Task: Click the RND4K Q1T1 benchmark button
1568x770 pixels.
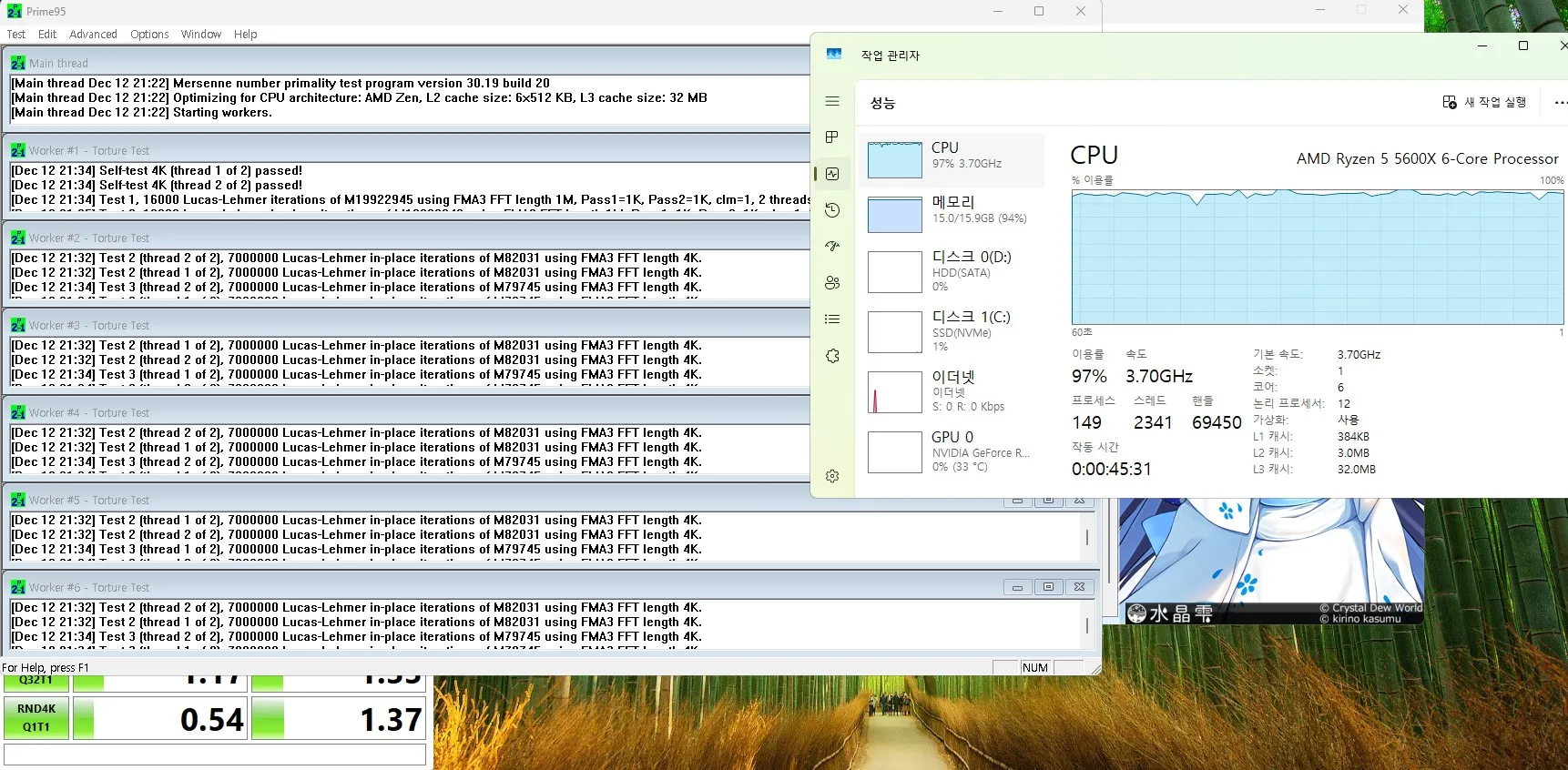Action: click(36, 717)
